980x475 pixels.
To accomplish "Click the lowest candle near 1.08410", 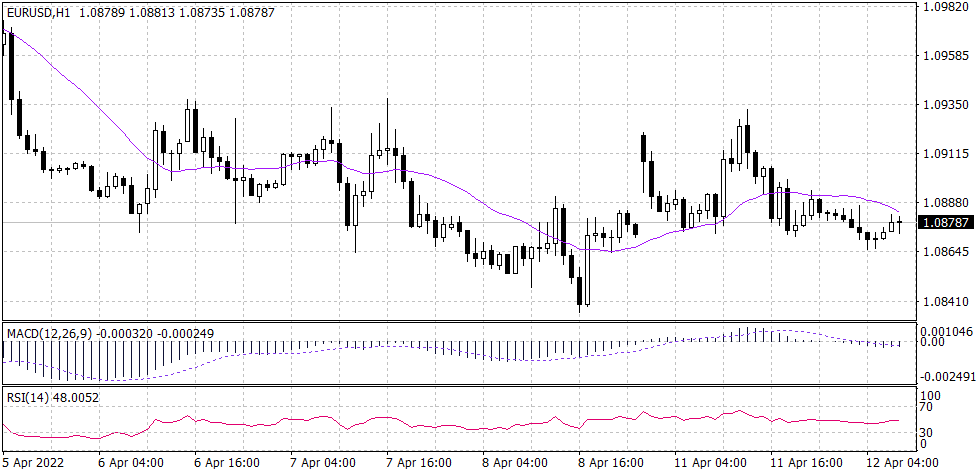I will coord(579,292).
